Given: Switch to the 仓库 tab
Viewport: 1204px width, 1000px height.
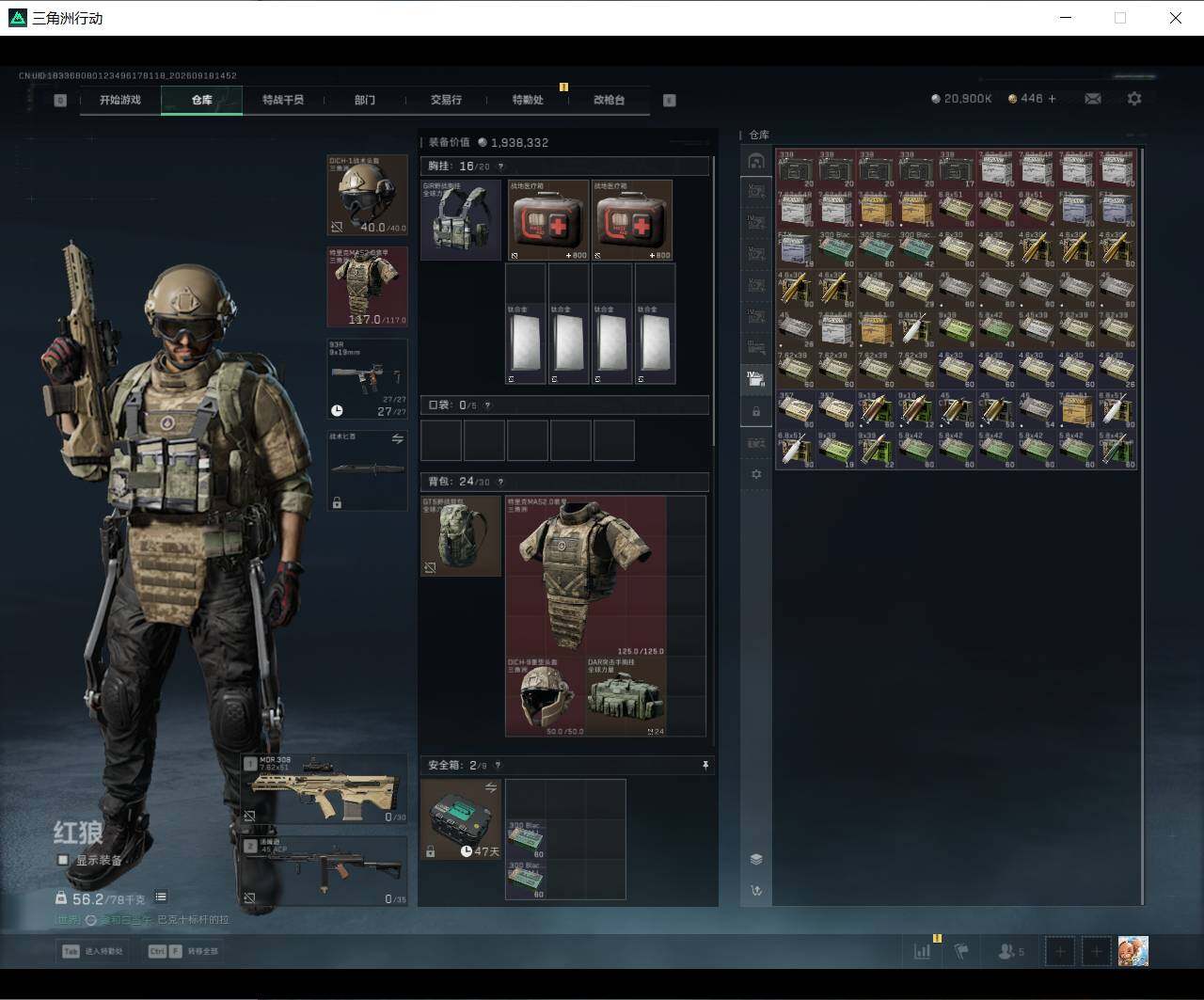Looking at the screenshot, I should [x=201, y=100].
